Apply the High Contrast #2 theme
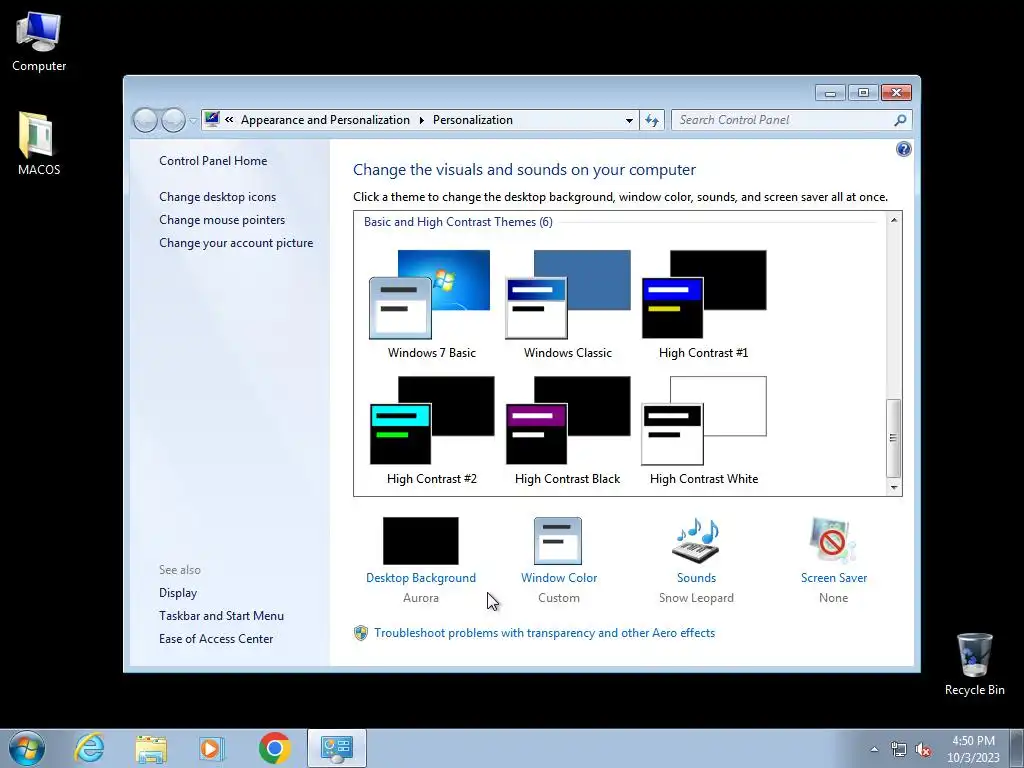Viewport: 1024px width, 768px height. (431, 431)
